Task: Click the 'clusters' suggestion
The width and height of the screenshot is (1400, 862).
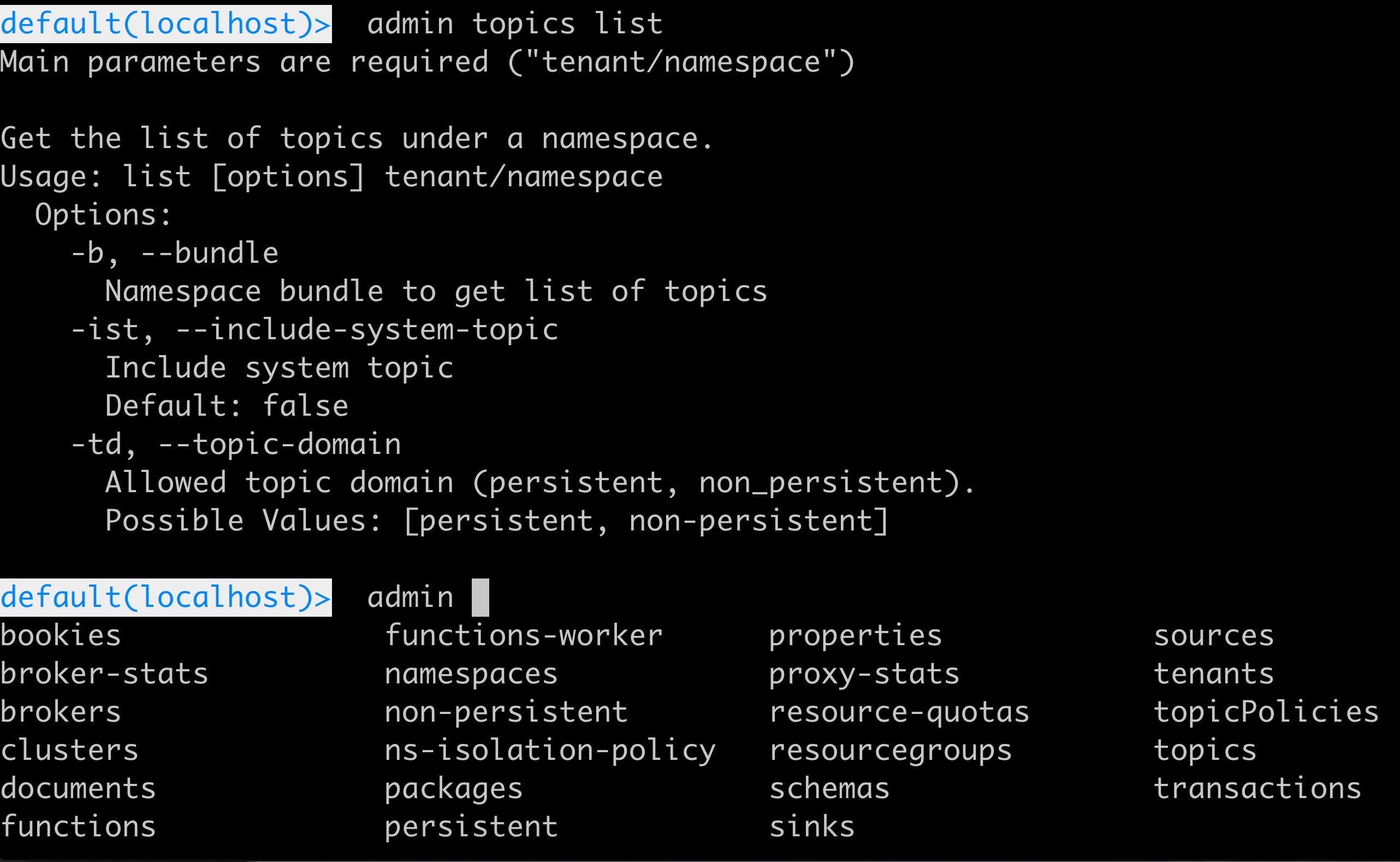Action: click(69, 750)
